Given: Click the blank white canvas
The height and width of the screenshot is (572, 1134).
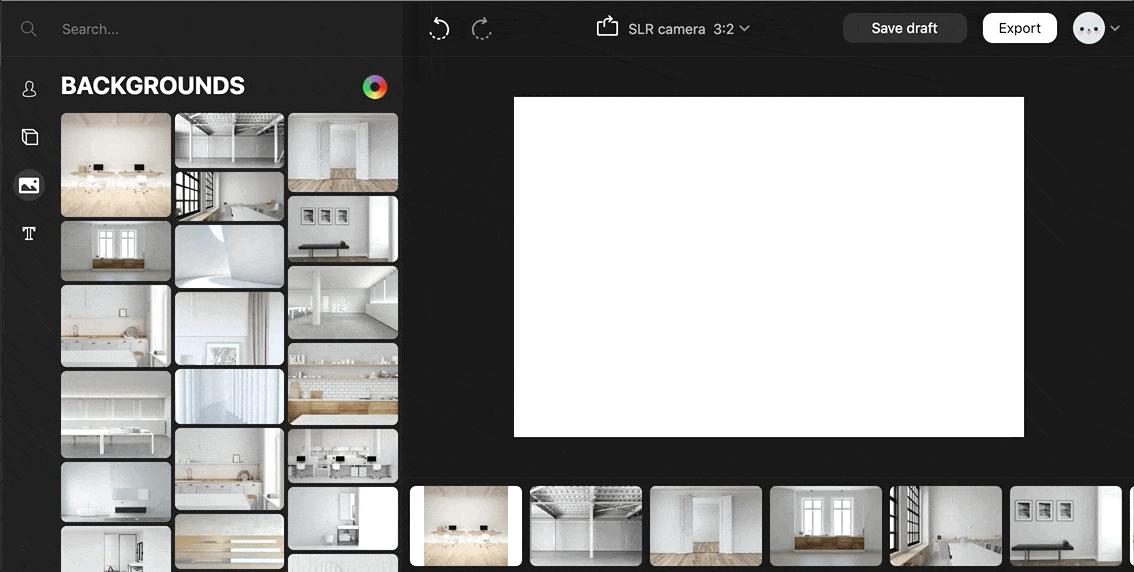Looking at the screenshot, I should click(769, 267).
